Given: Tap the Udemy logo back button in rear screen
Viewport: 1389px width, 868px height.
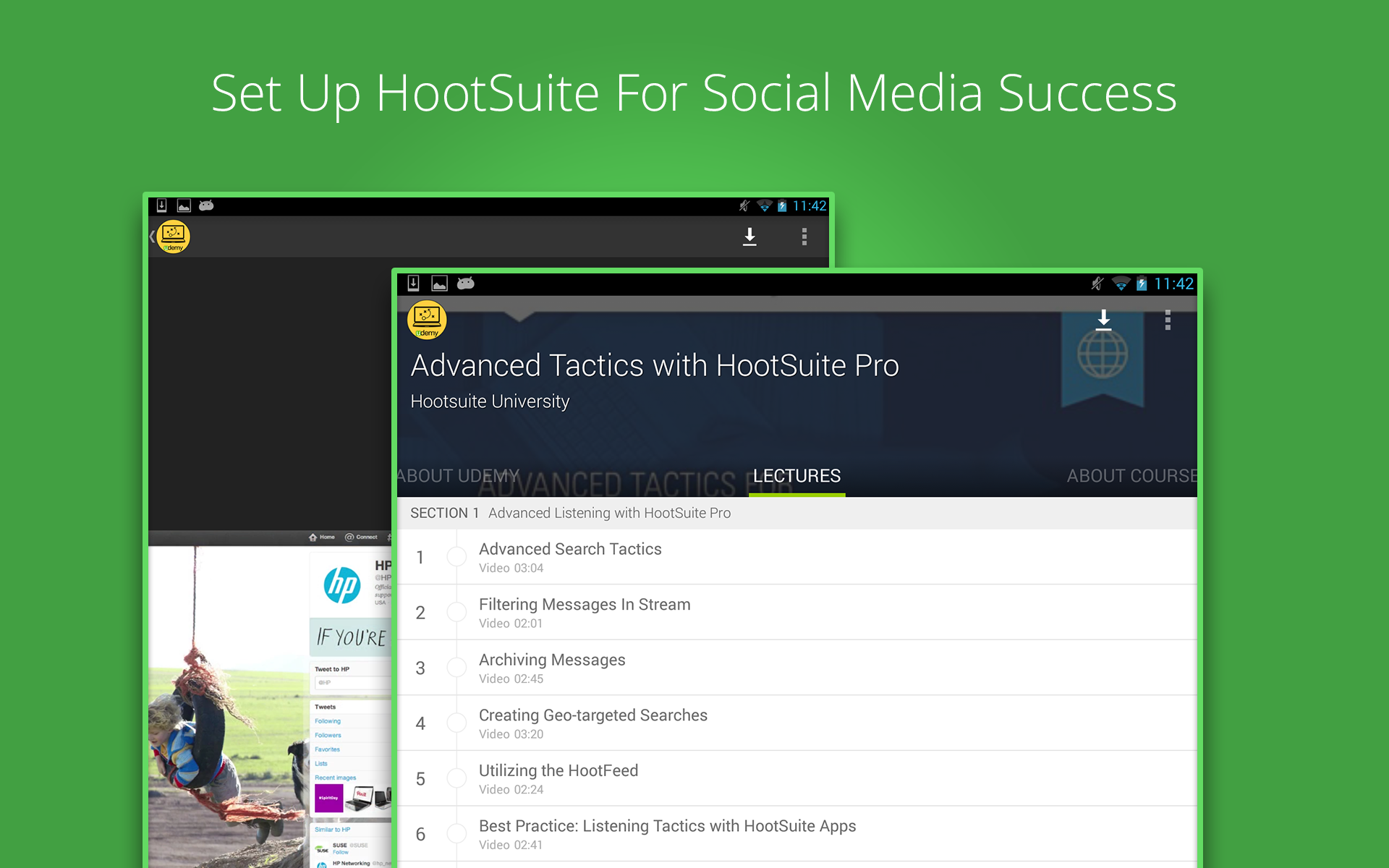Looking at the screenshot, I should click(x=172, y=237).
